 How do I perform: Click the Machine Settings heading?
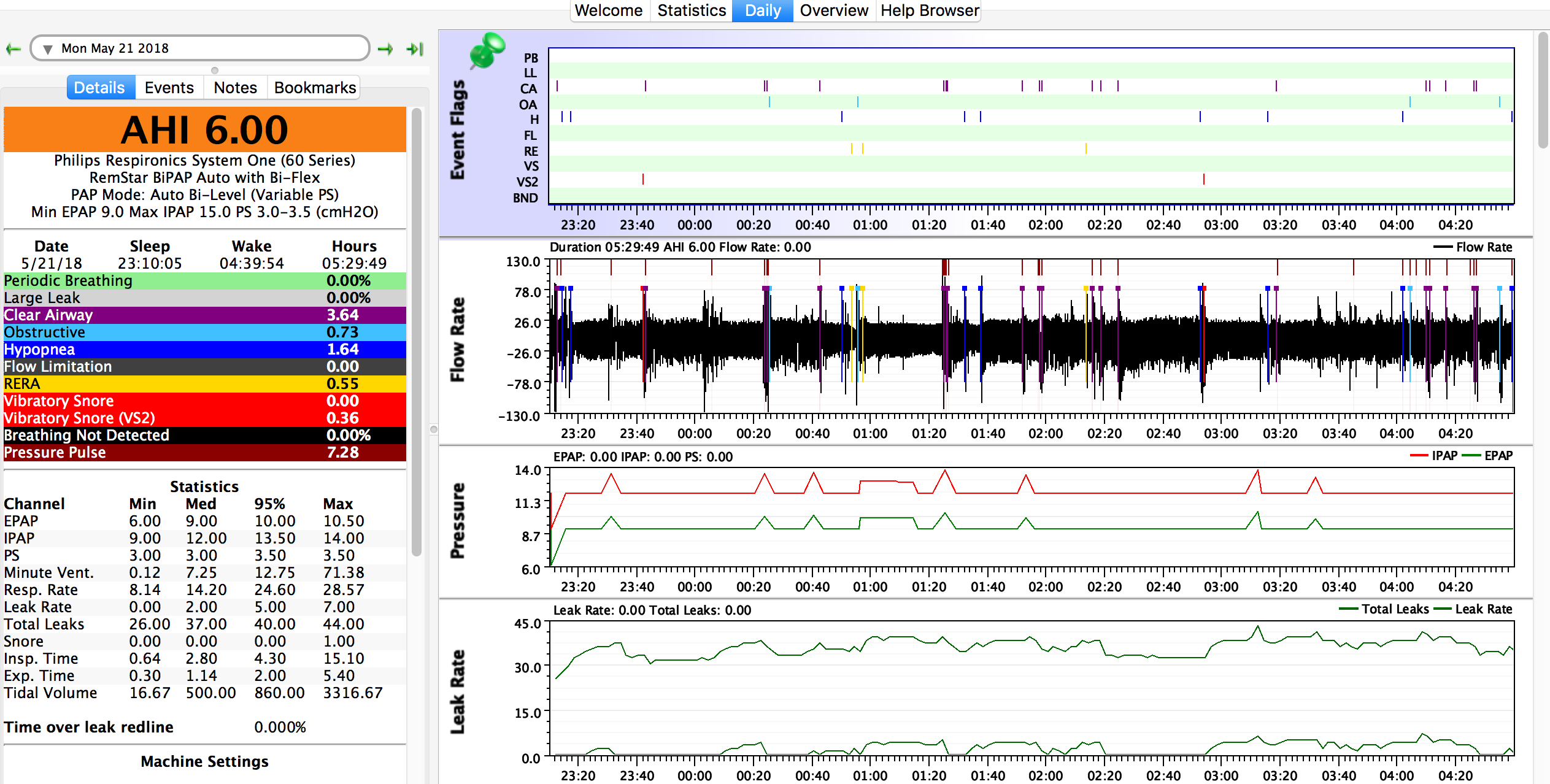[205, 762]
